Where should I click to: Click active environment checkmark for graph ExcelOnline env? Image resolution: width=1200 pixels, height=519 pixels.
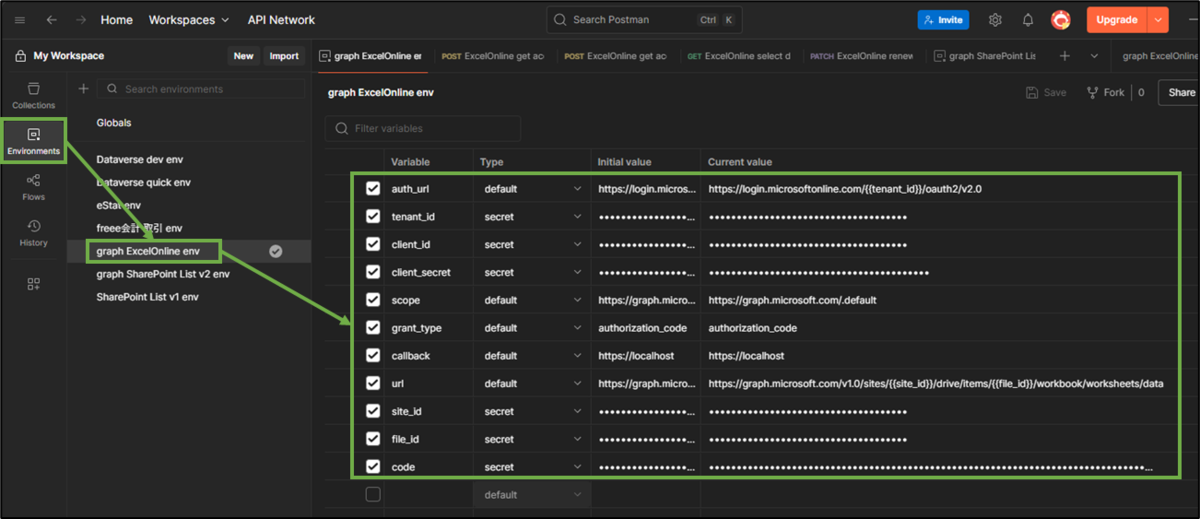[276, 252]
